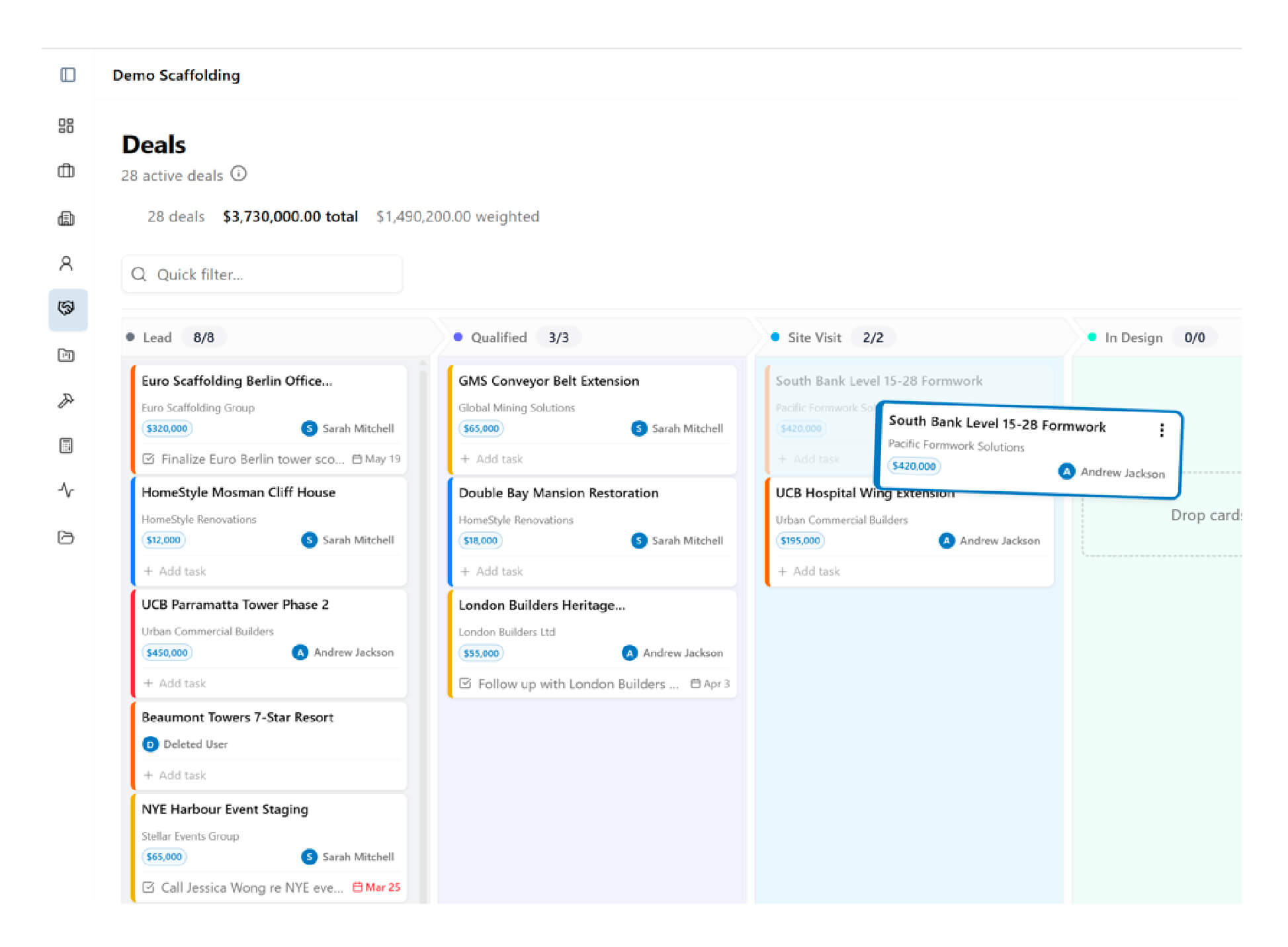1288x947 pixels.
Task: Click the $450,000 value badge
Action: click(x=167, y=653)
